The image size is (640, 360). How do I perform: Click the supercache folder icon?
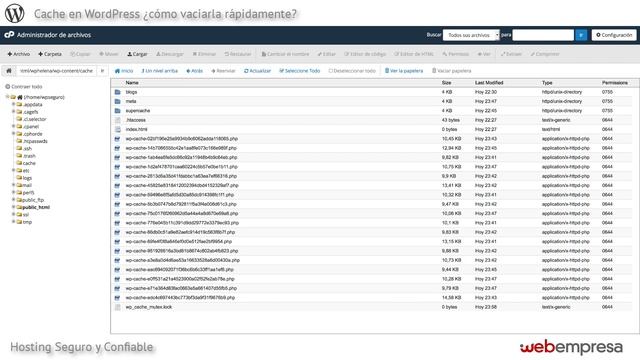[x=118, y=111]
